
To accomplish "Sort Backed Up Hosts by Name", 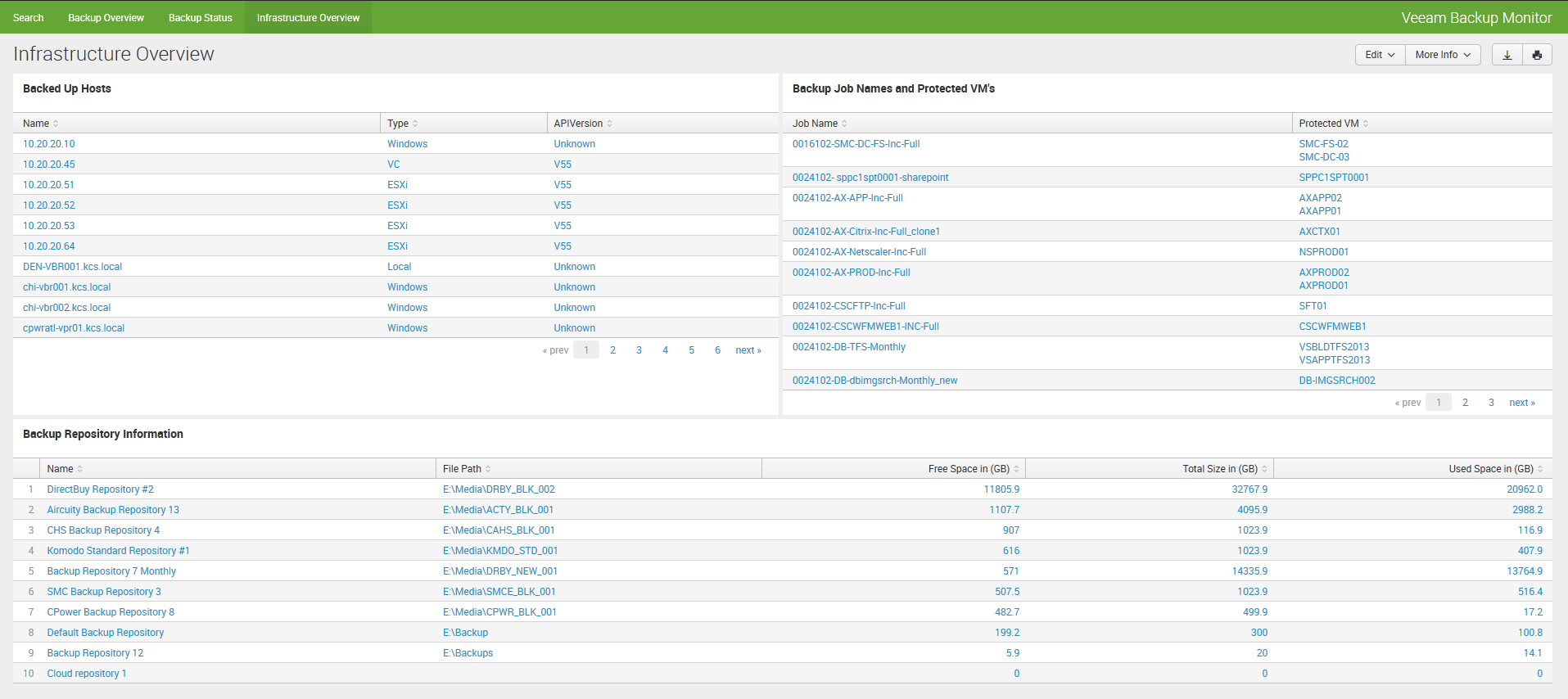I will 40,124.
